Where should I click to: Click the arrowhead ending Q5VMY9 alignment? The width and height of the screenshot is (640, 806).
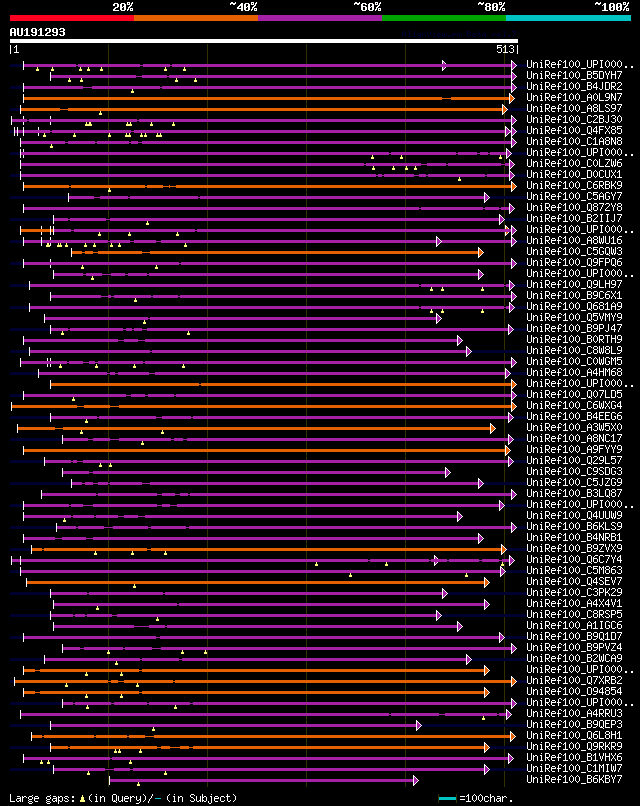point(438,318)
